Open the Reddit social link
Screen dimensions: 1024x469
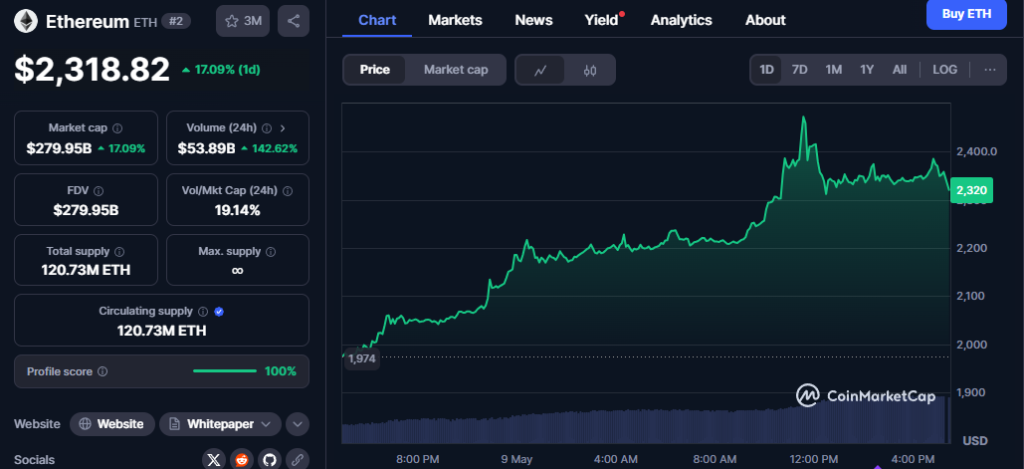tap(242, 460)
